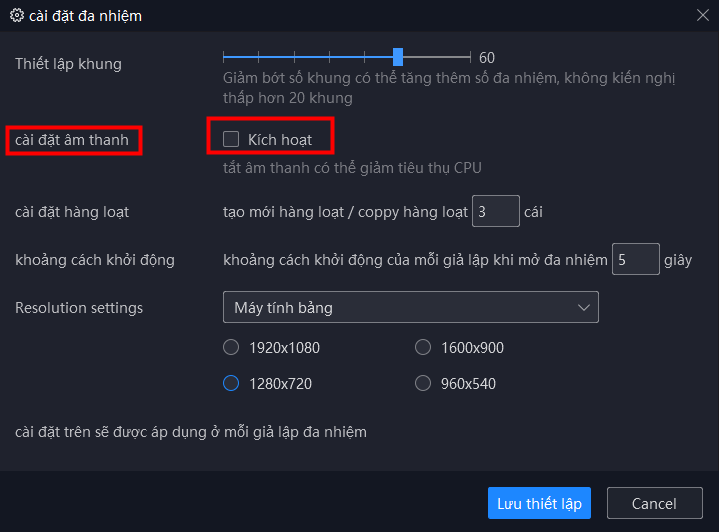This screenshot has width=719, height=532.
Task: Pick the 960x540 resolution option
Action: 423,383
